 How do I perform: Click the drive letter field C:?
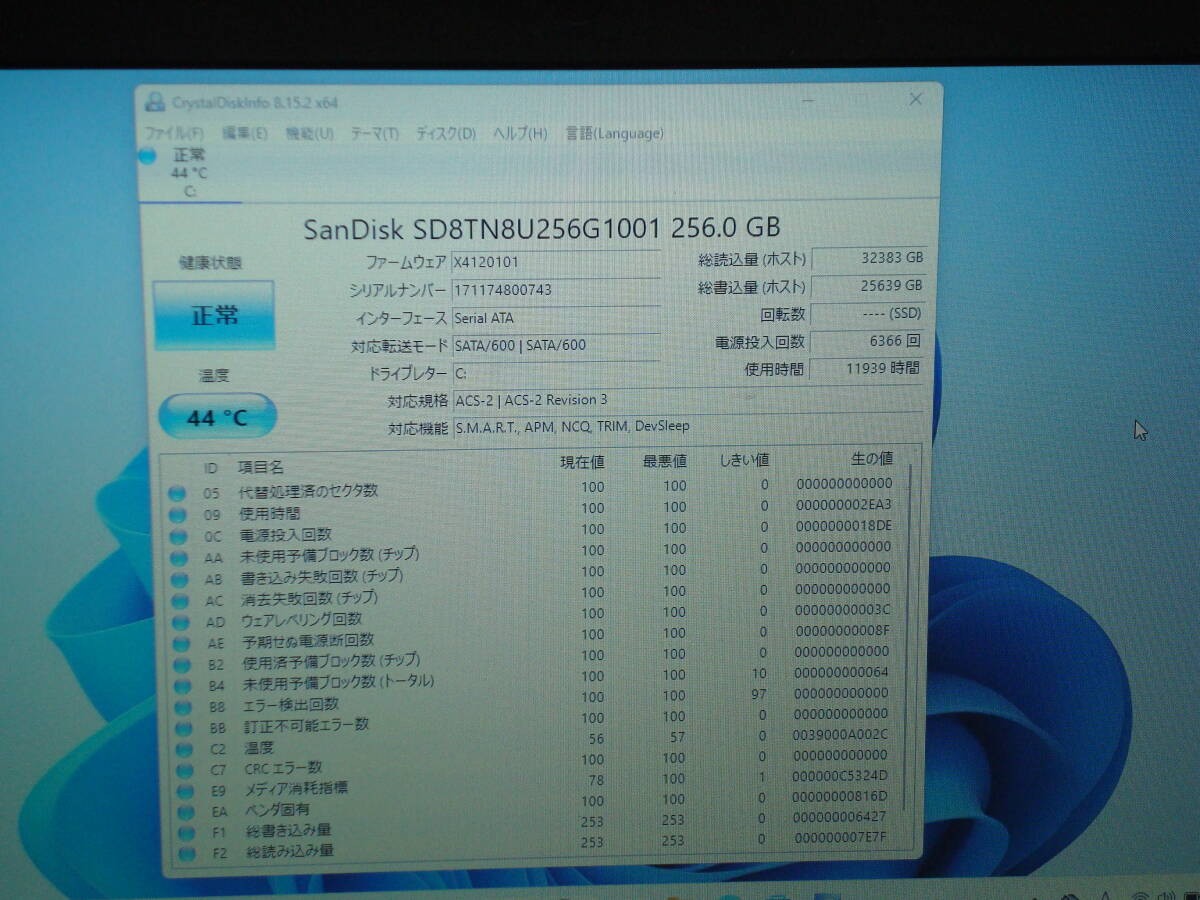coord(555,373)
